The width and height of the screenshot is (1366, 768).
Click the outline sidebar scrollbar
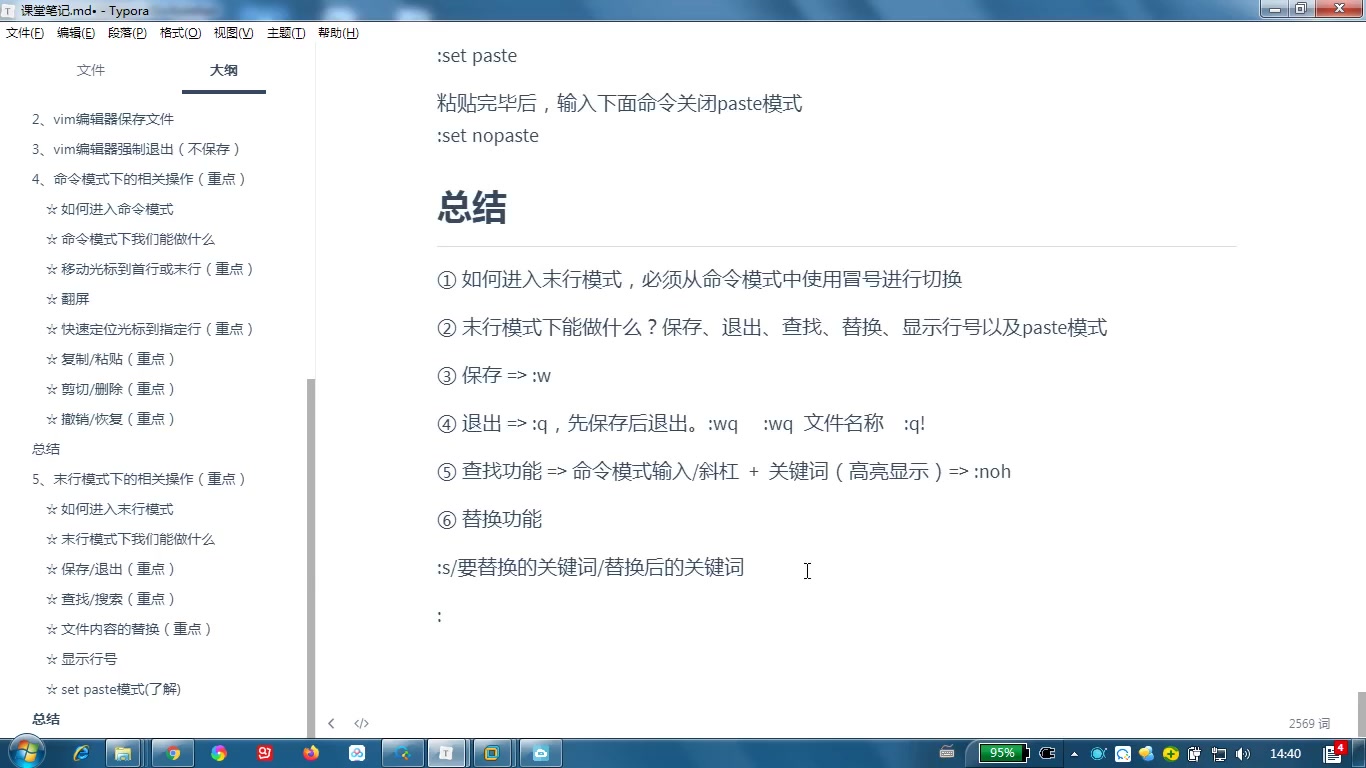311,558
